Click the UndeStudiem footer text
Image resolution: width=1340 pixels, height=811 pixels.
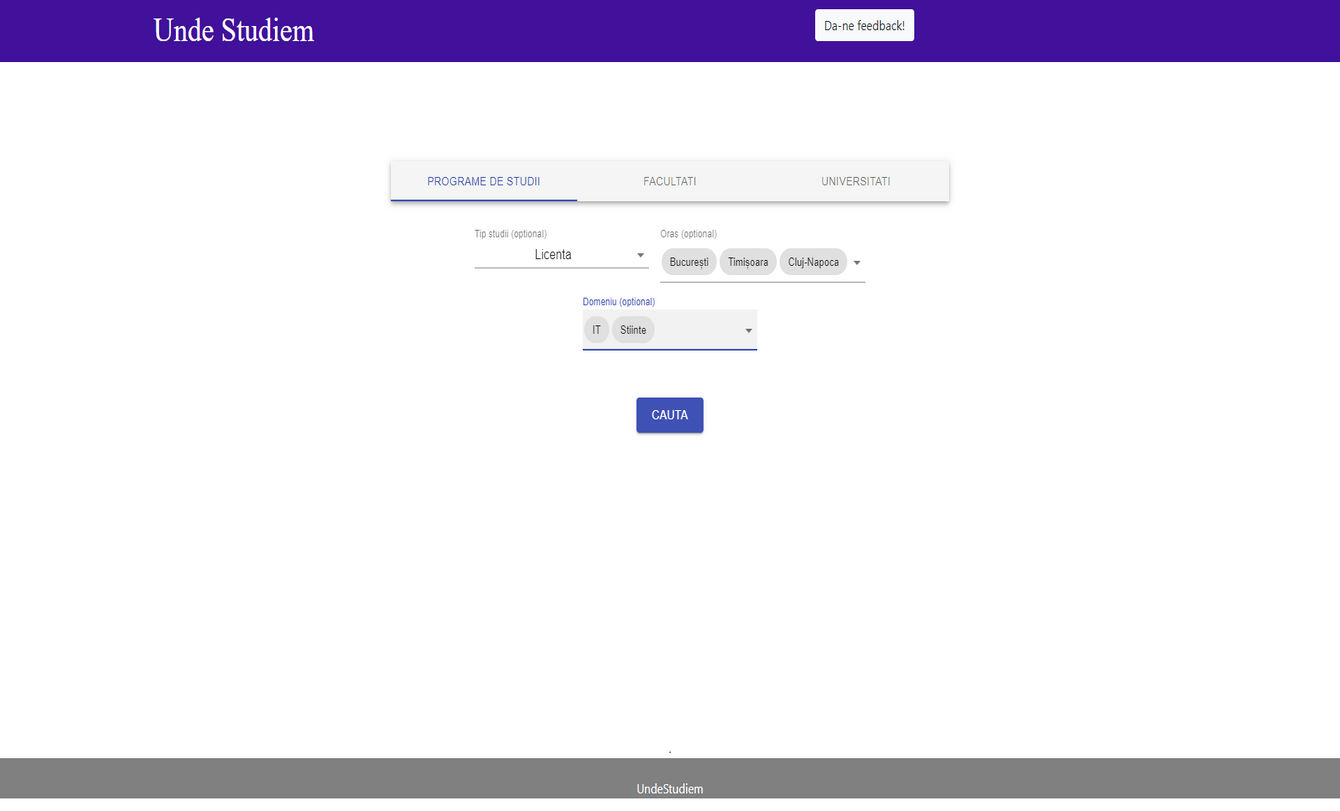pos(669,789)
